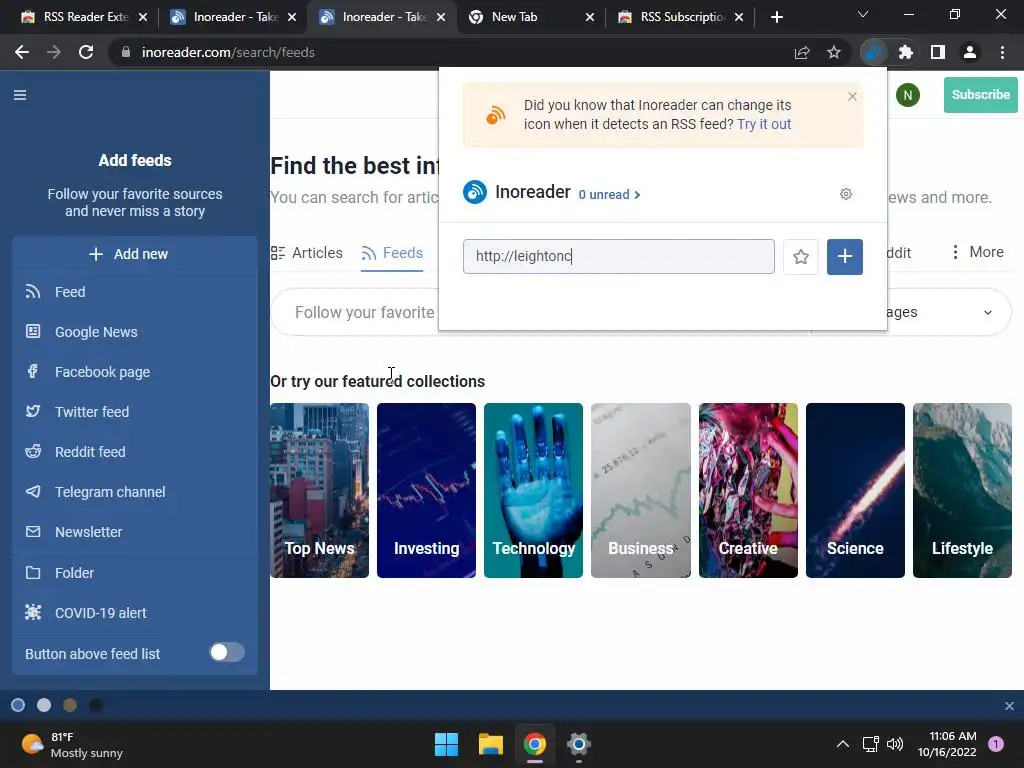1024x768 pixels.
Task: Toggle Chrome side panel icon
Action: tap(938, 52)
